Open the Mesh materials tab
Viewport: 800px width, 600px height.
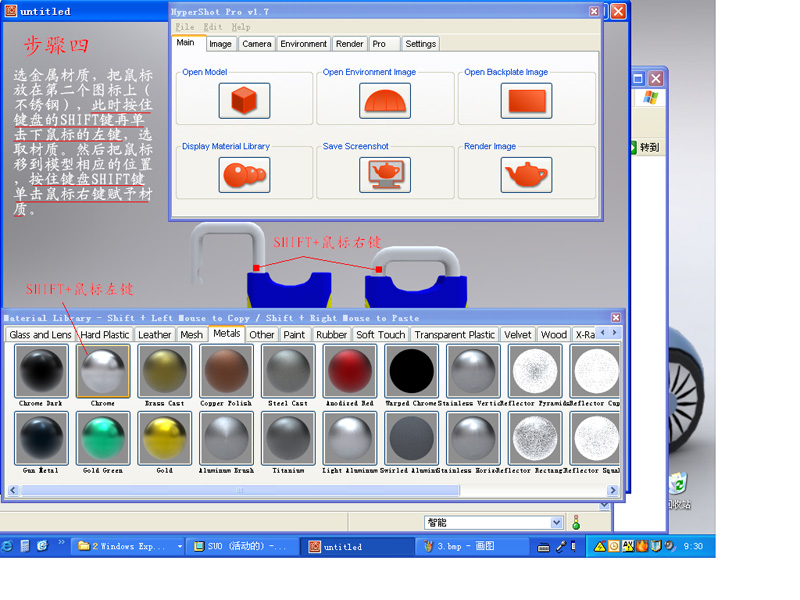[191, 335]
